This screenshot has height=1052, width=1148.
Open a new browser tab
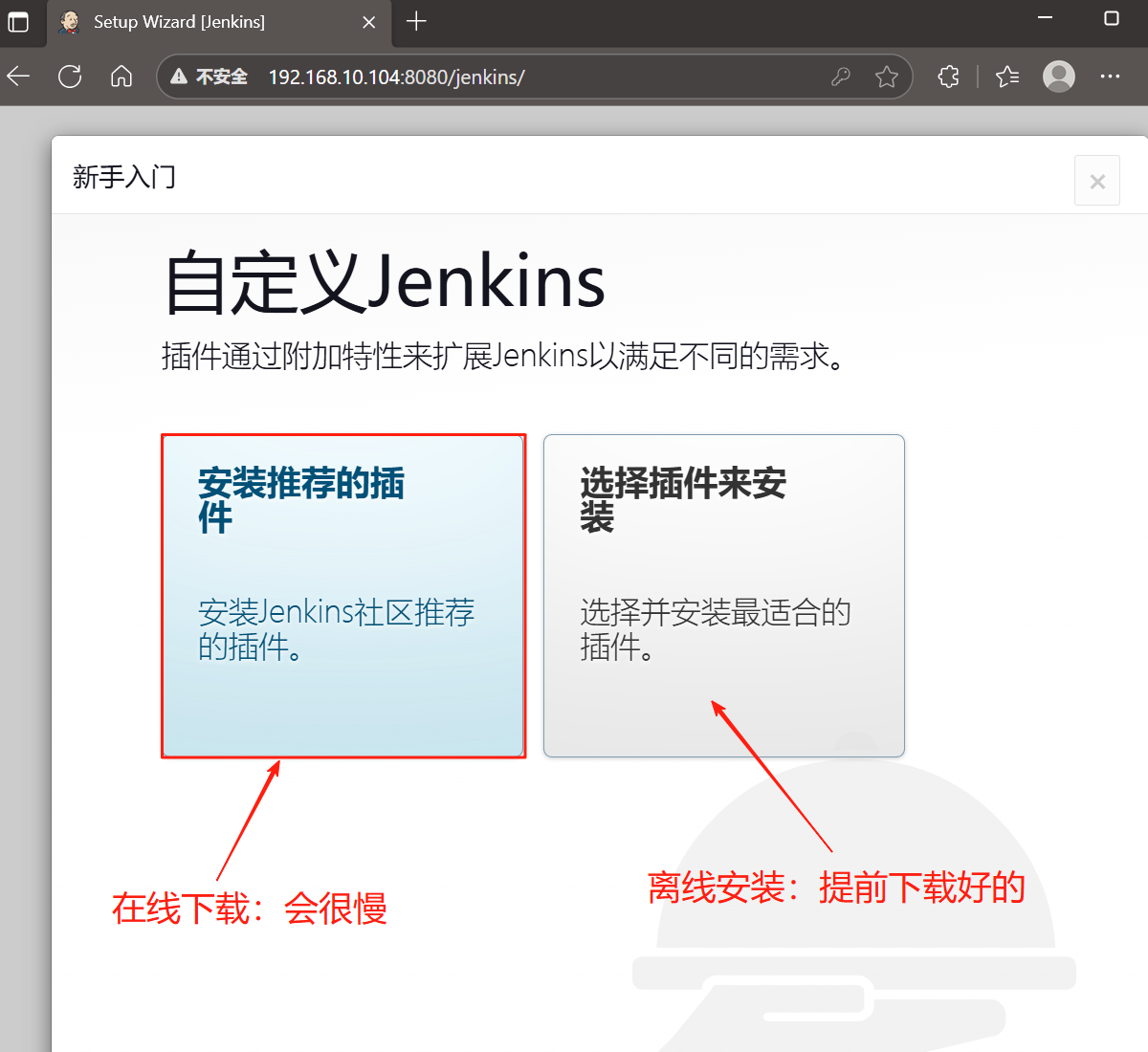(x=416, y=21)
